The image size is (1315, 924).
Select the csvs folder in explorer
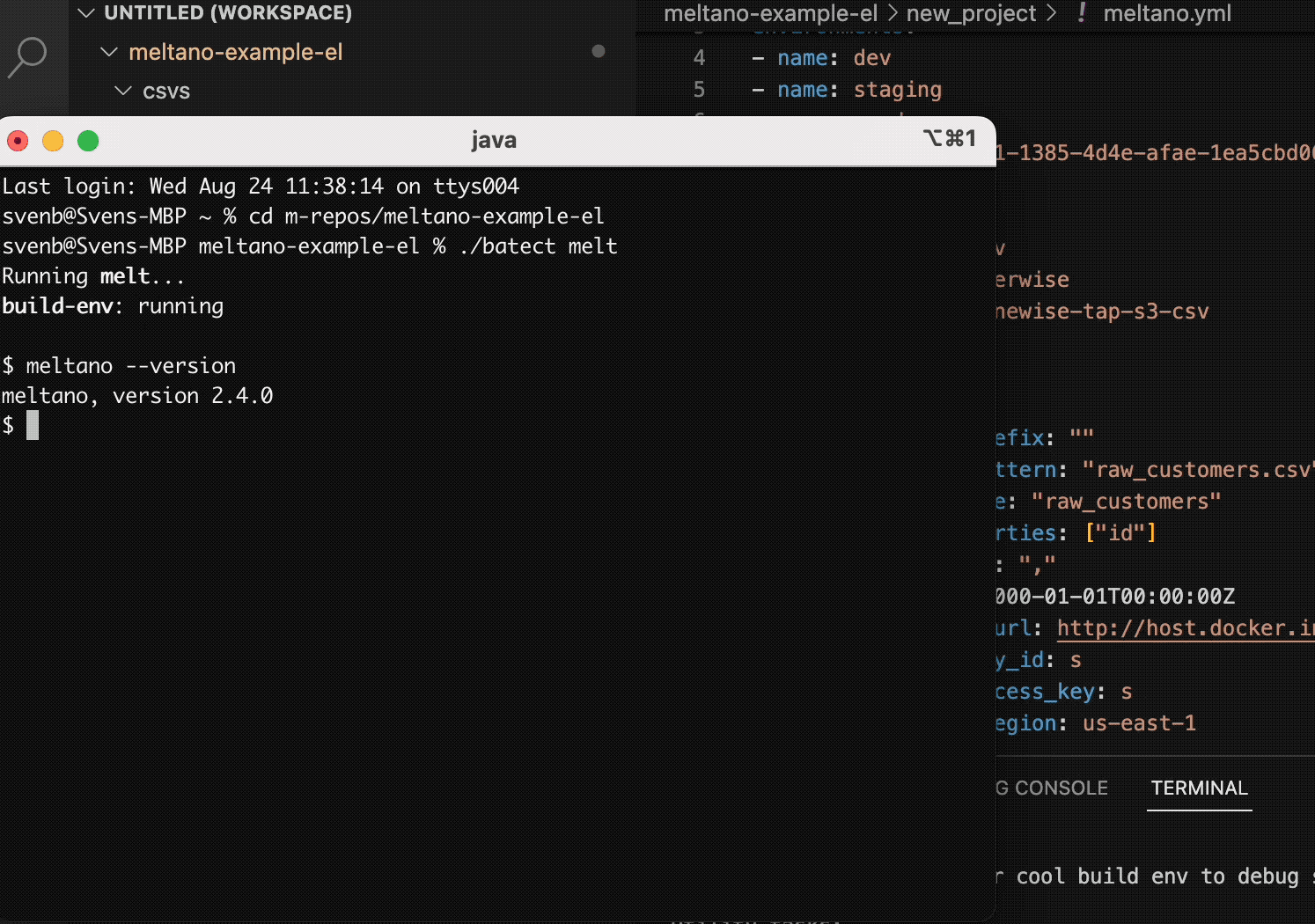pos(352,91)
